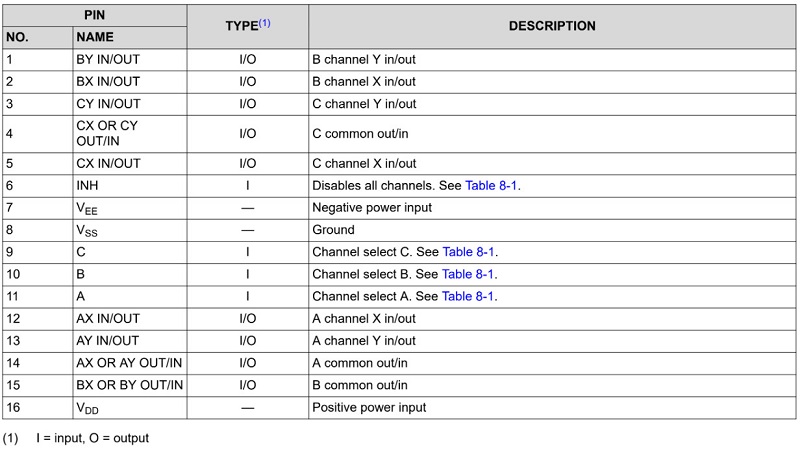The height and width of the screenshot is (451, 800).
Task: Click the 'C common out/in' description
Action: [x=360, y=134]
